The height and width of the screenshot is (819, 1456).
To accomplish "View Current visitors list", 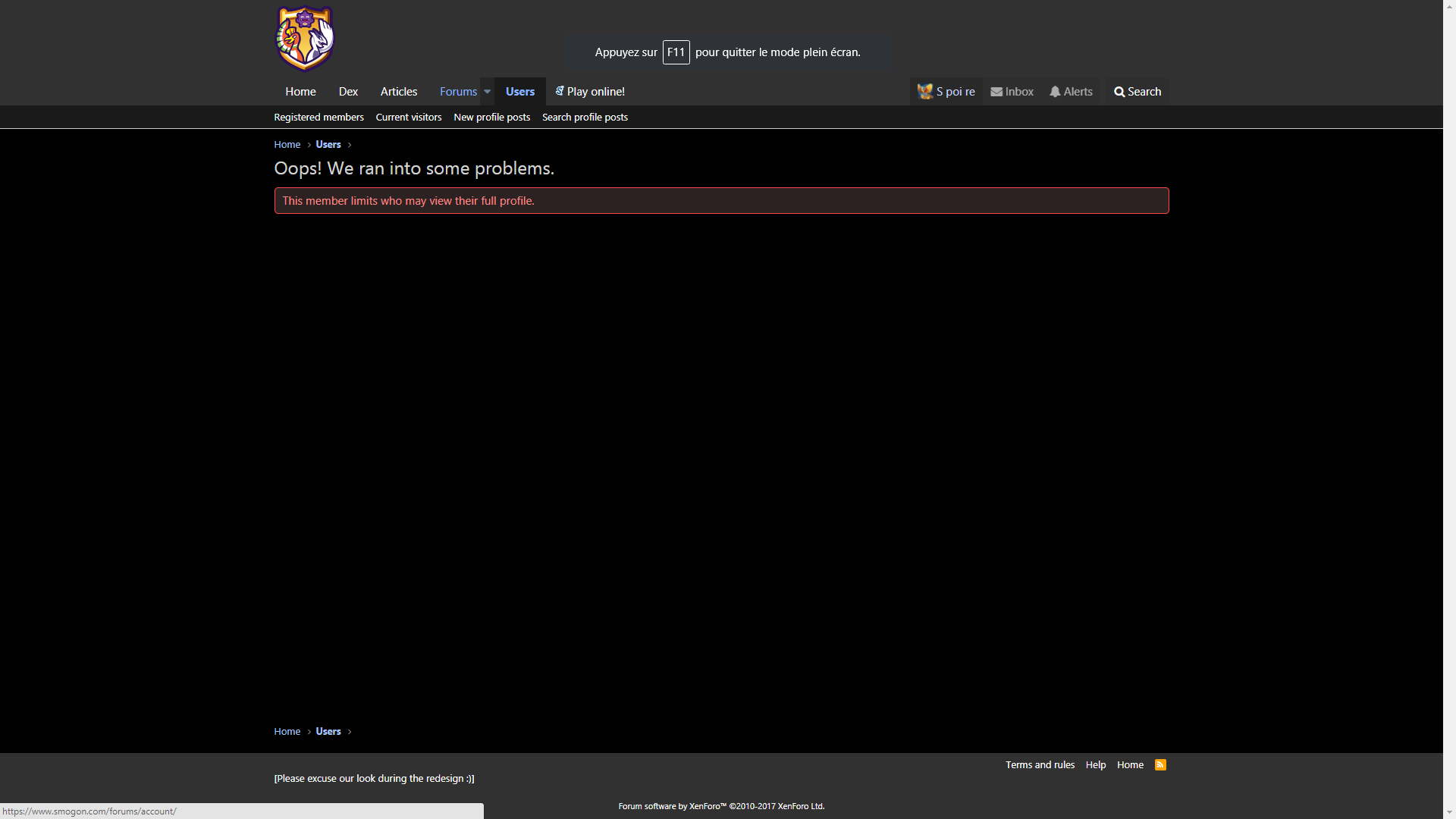I will (x=408, y=118).
